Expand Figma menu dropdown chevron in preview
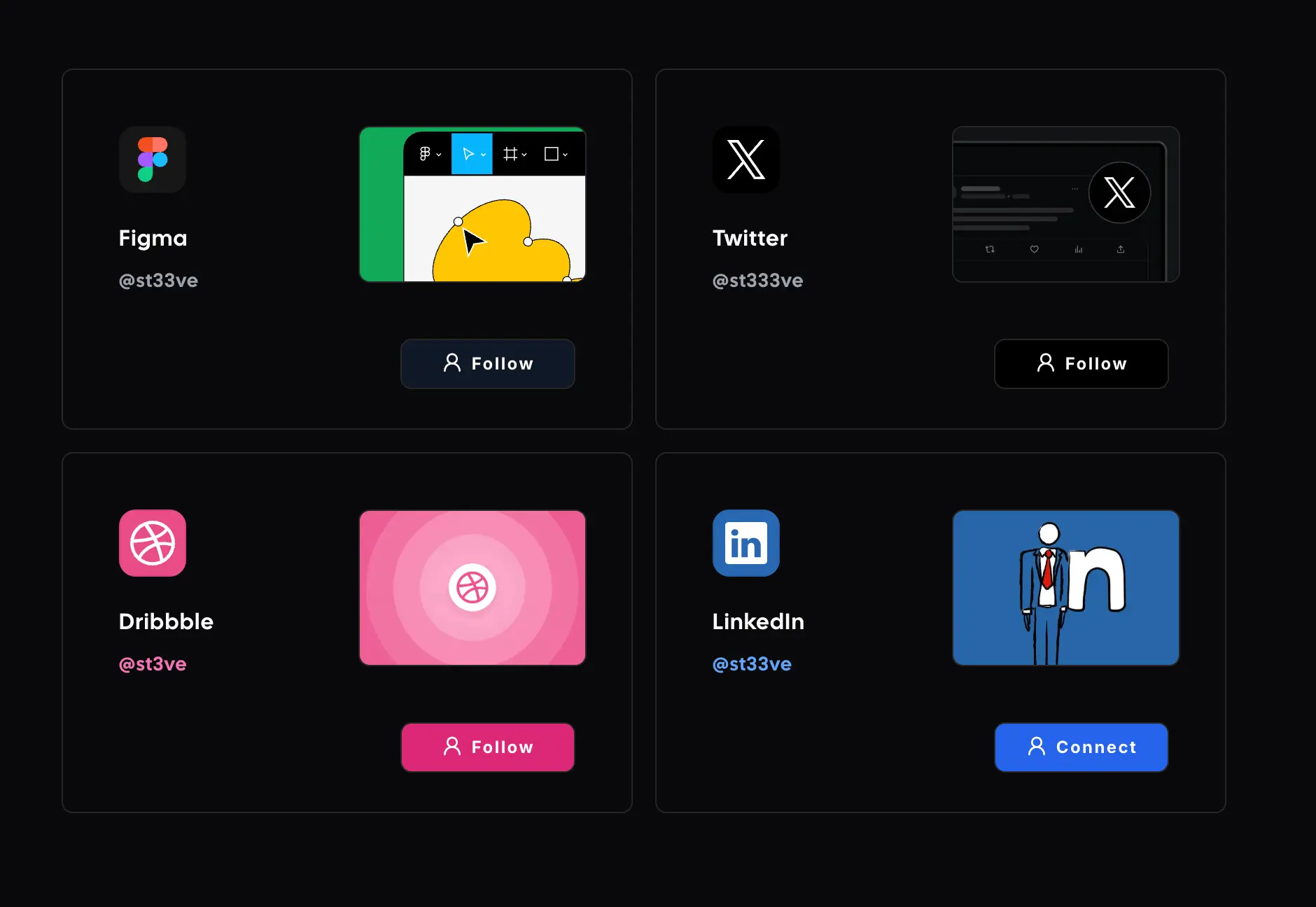1316x907 pixels. tap(439, 155)
